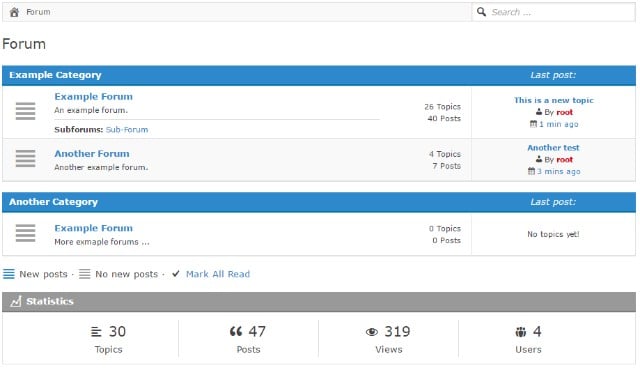Click user icon under 'This is a new topic'
Viewport: 640px width, 370px height.
pyautogui.click(x=539, y=112)
